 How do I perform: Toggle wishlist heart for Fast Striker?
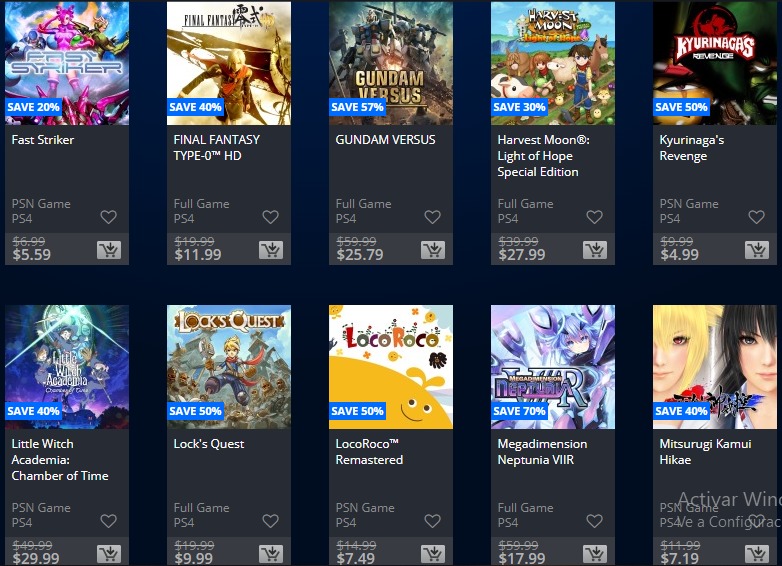tap(108, 217)
